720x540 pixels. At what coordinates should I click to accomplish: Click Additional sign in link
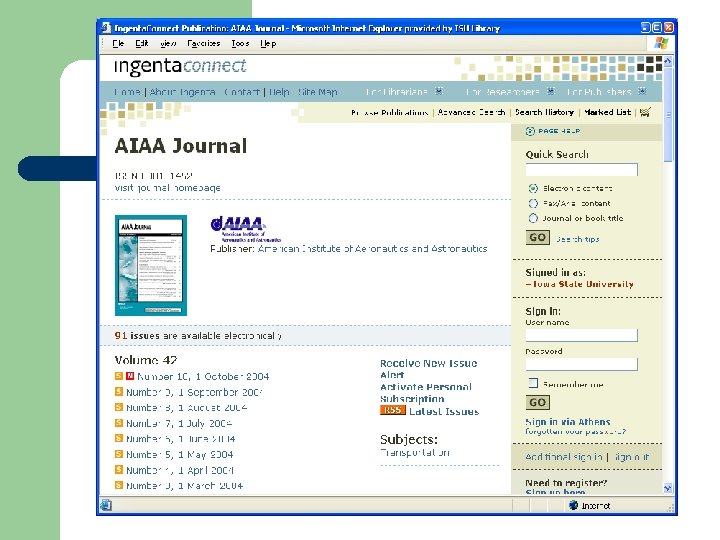coord(564,457)
